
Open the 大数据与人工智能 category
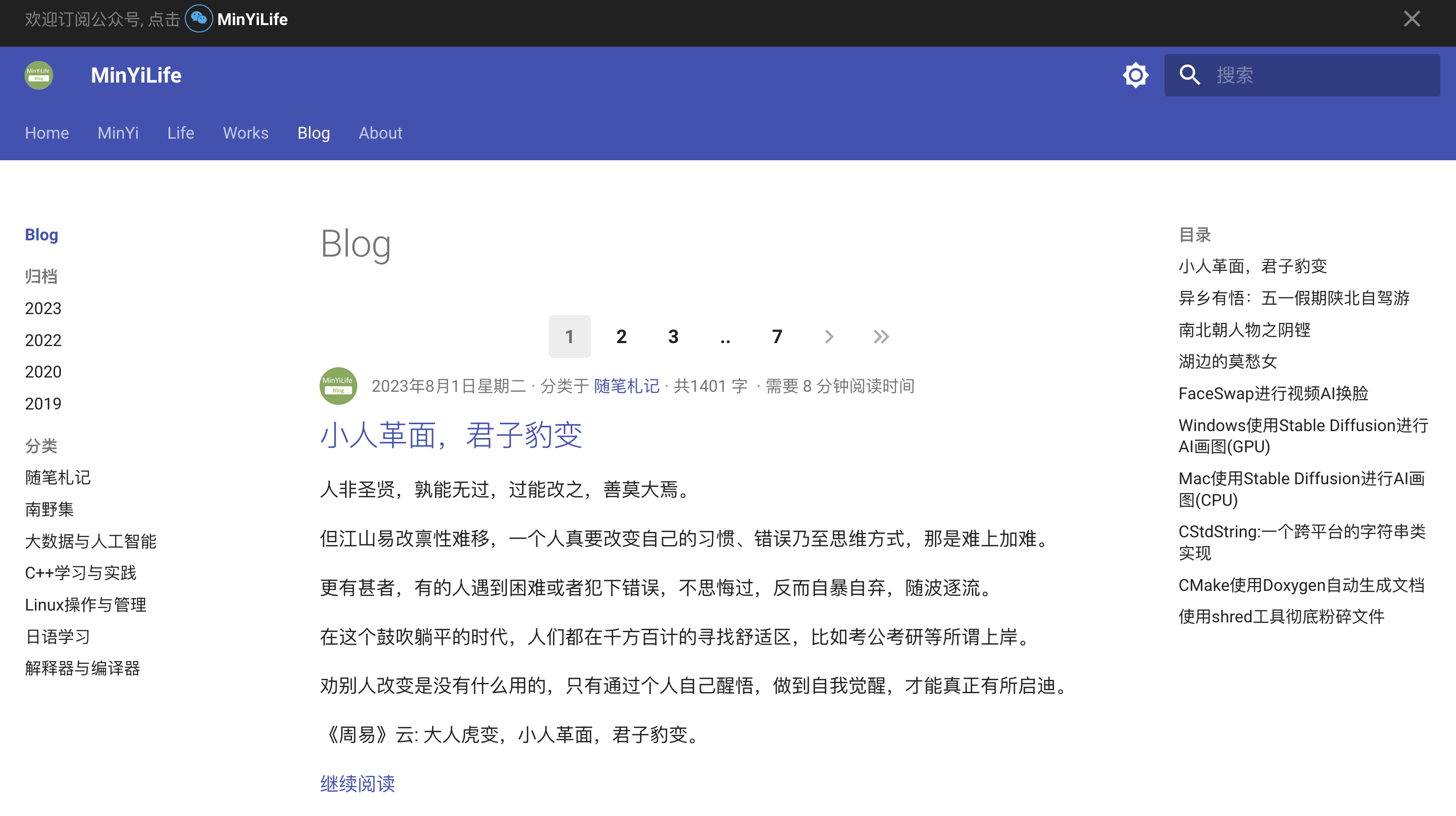point(90,541)
